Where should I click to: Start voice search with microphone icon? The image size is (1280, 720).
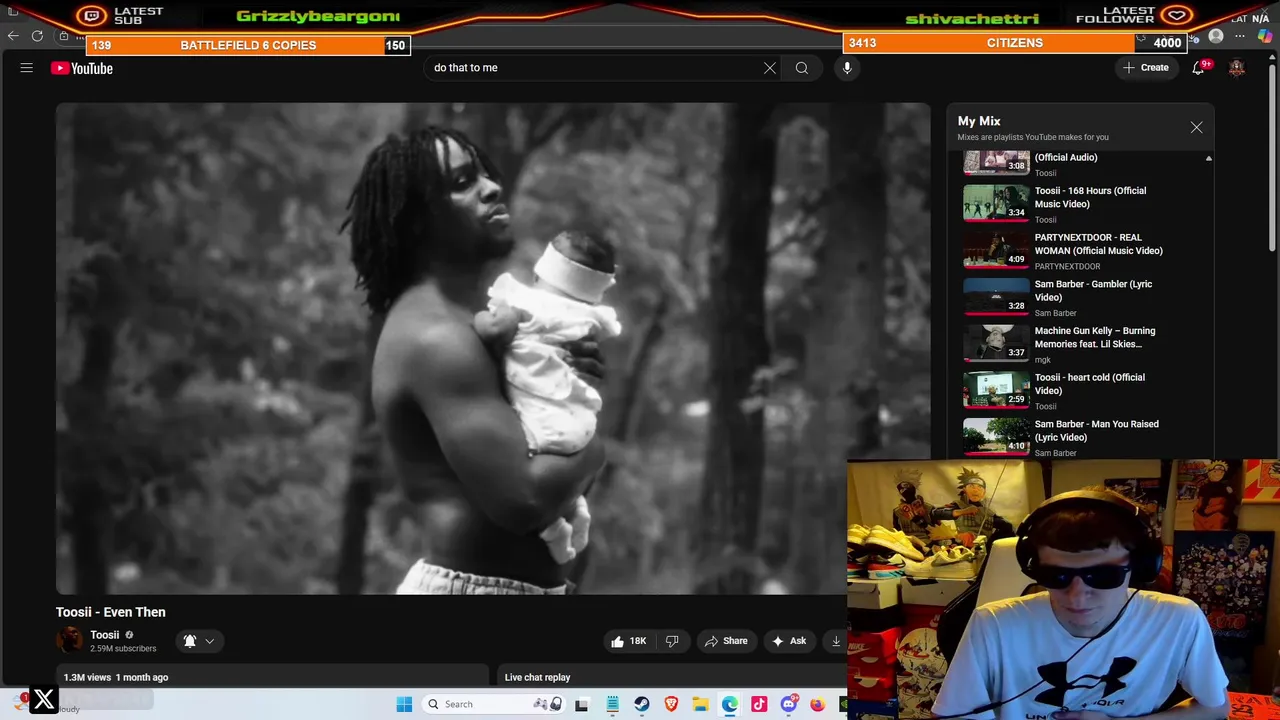847,68
